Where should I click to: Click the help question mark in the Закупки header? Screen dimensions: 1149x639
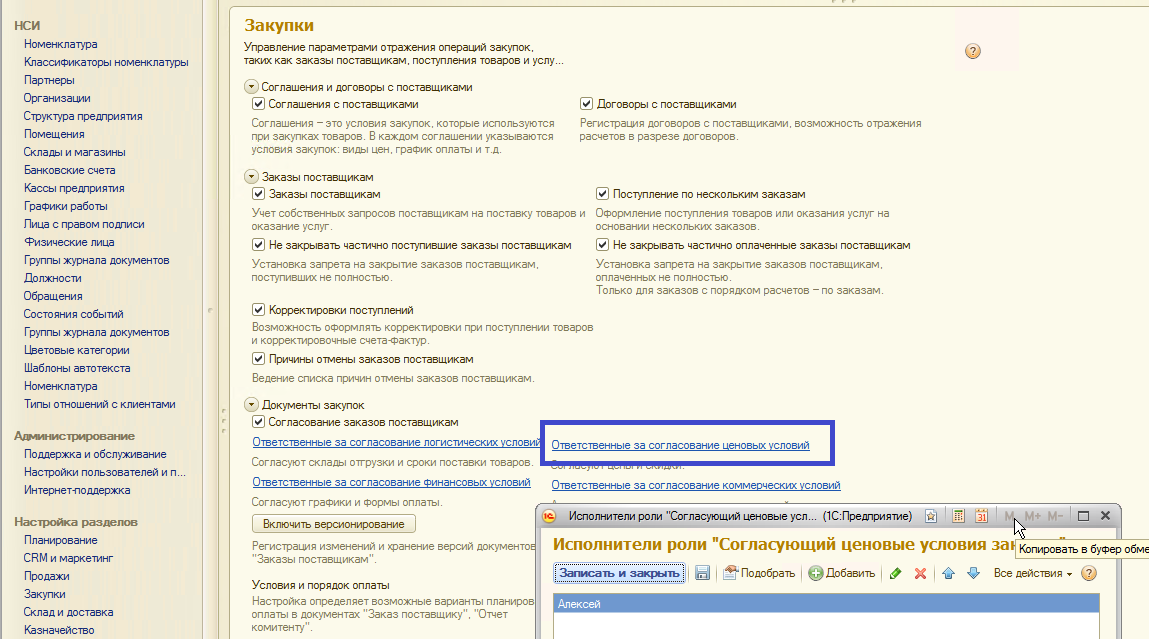(x=972, y=51)
